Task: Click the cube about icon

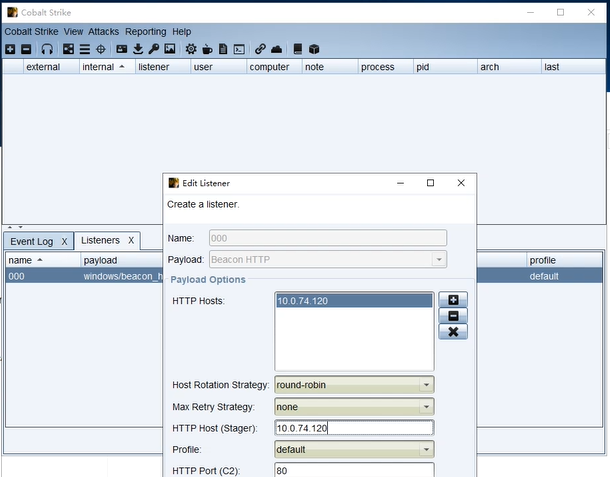Action: [314, 49]
